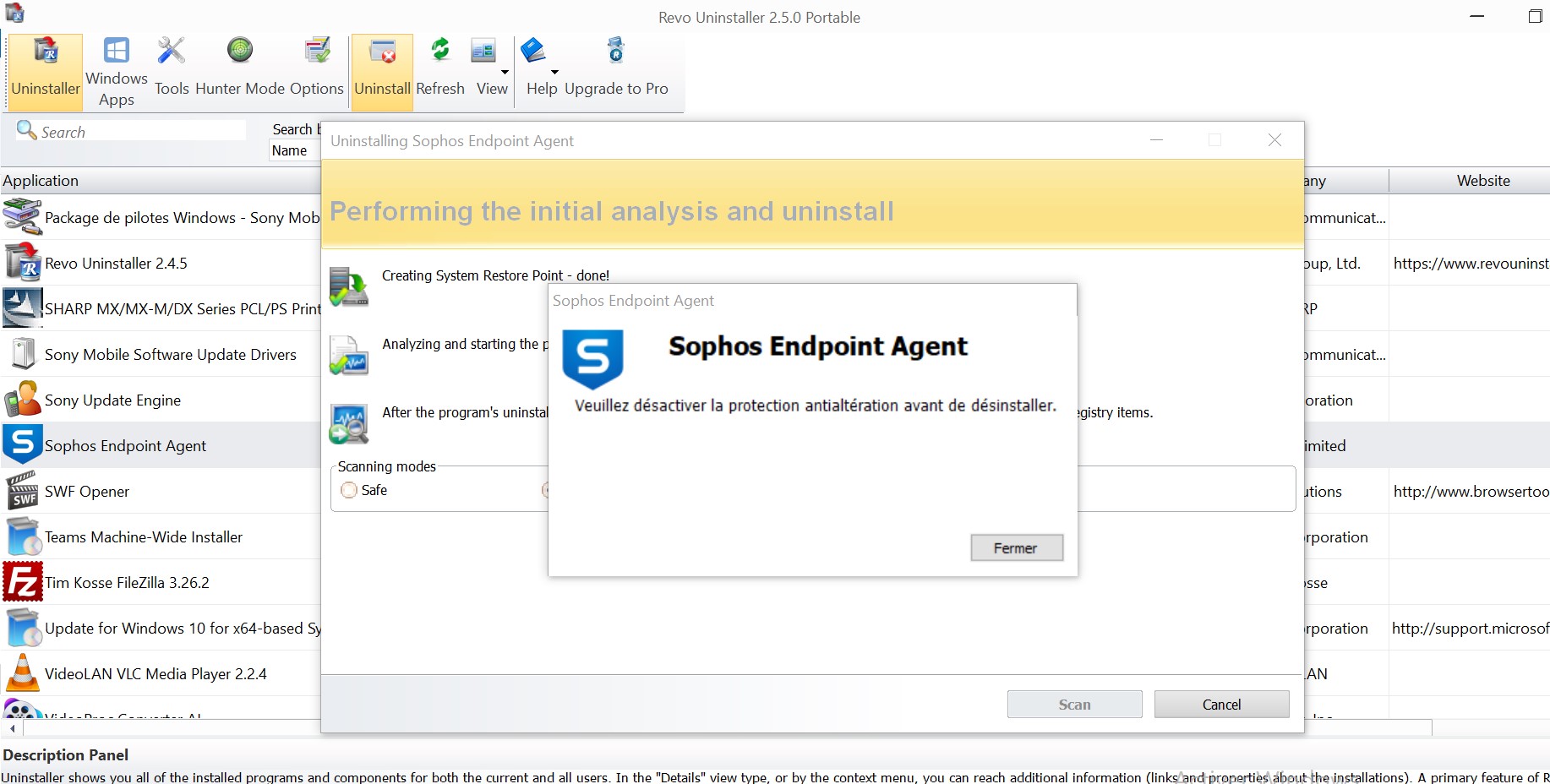This screenshot has height=784, width=1550.
Task: Select Sony Mobile Software Update Drivers icon
Action: tap(23, 354)
